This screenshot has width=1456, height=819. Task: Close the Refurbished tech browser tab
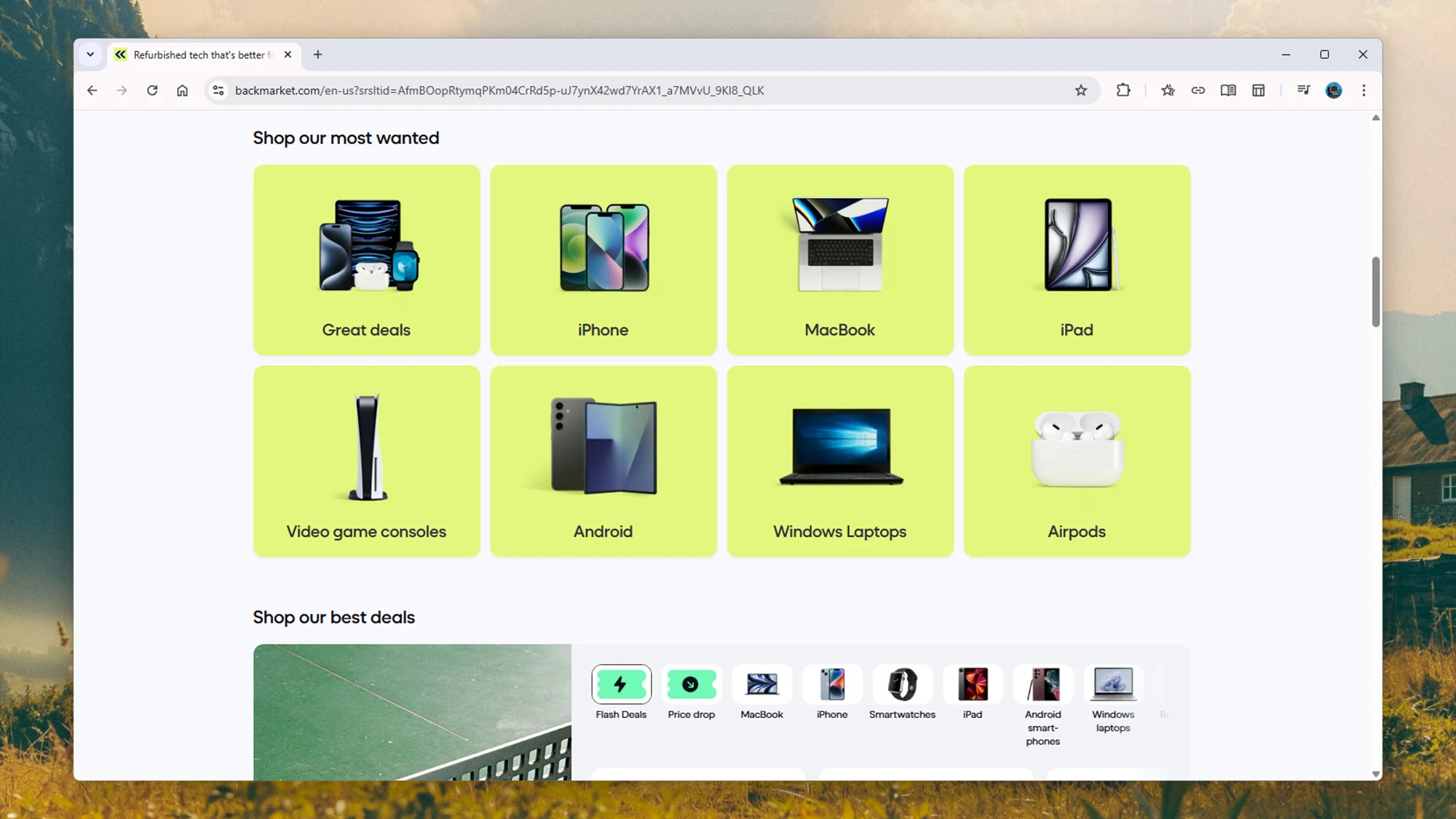288,55
